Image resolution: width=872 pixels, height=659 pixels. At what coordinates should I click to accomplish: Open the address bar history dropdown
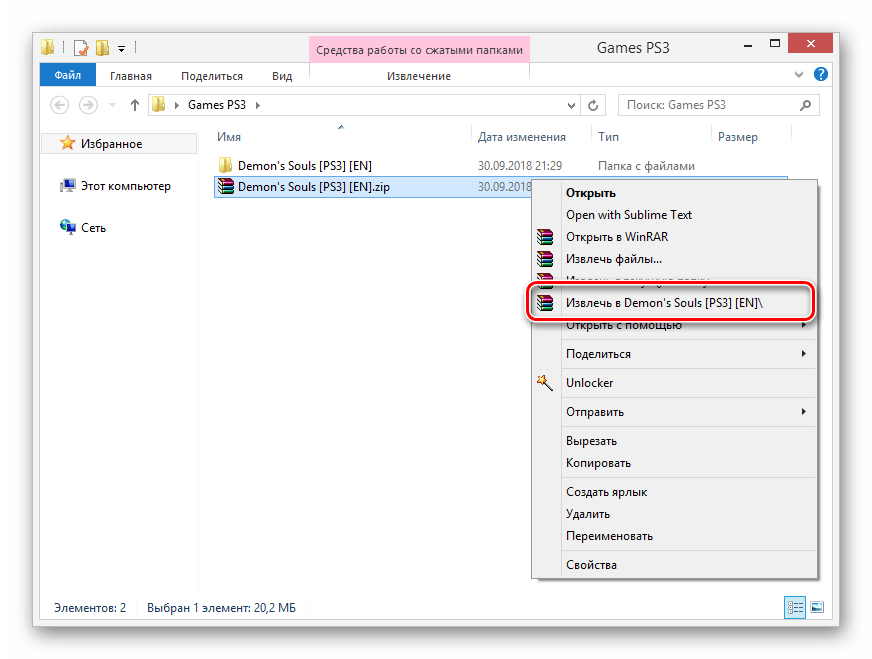click(x=571, y=105)
